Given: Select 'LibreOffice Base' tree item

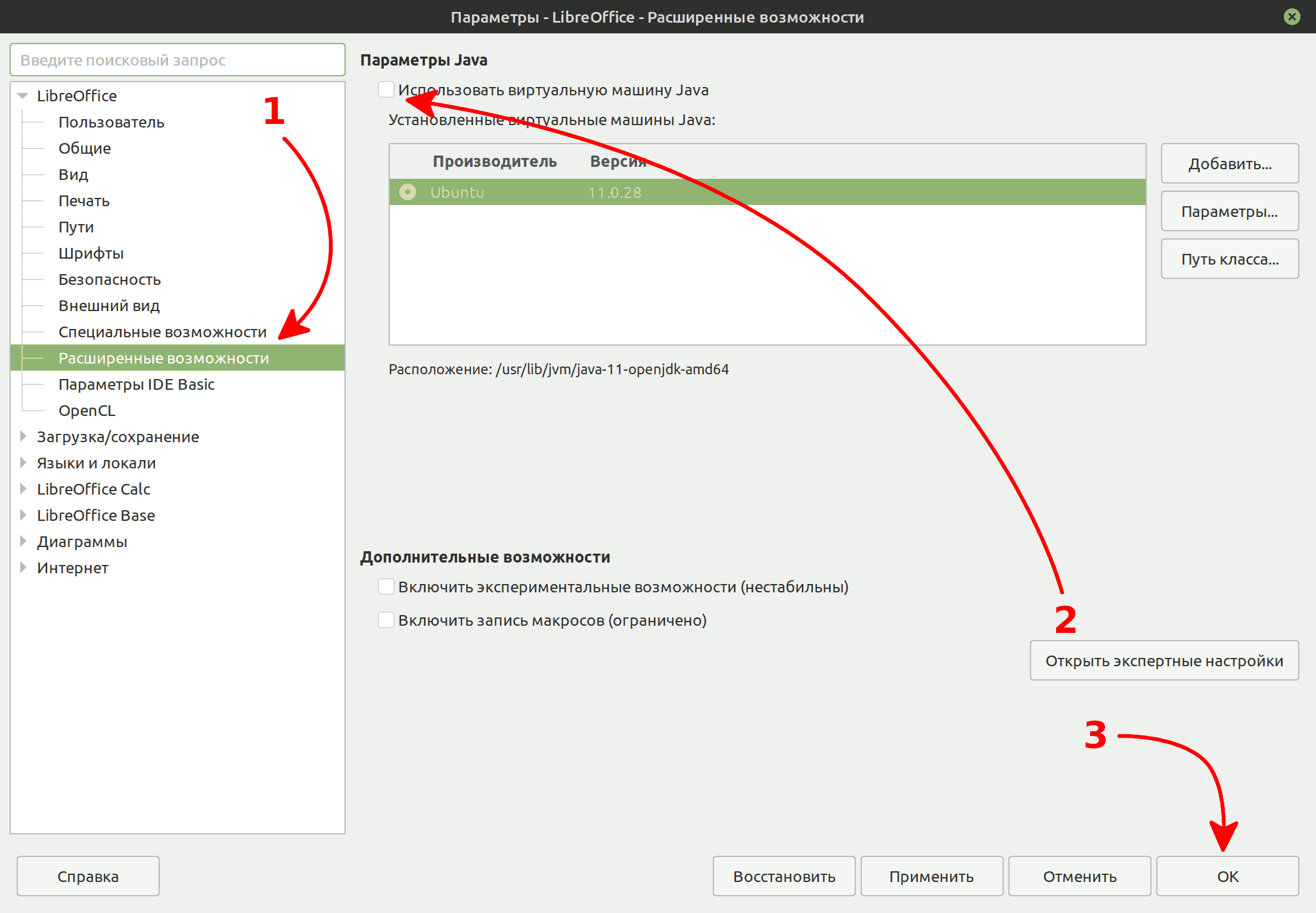Looking at the screenshot, I should click(96, 515).
